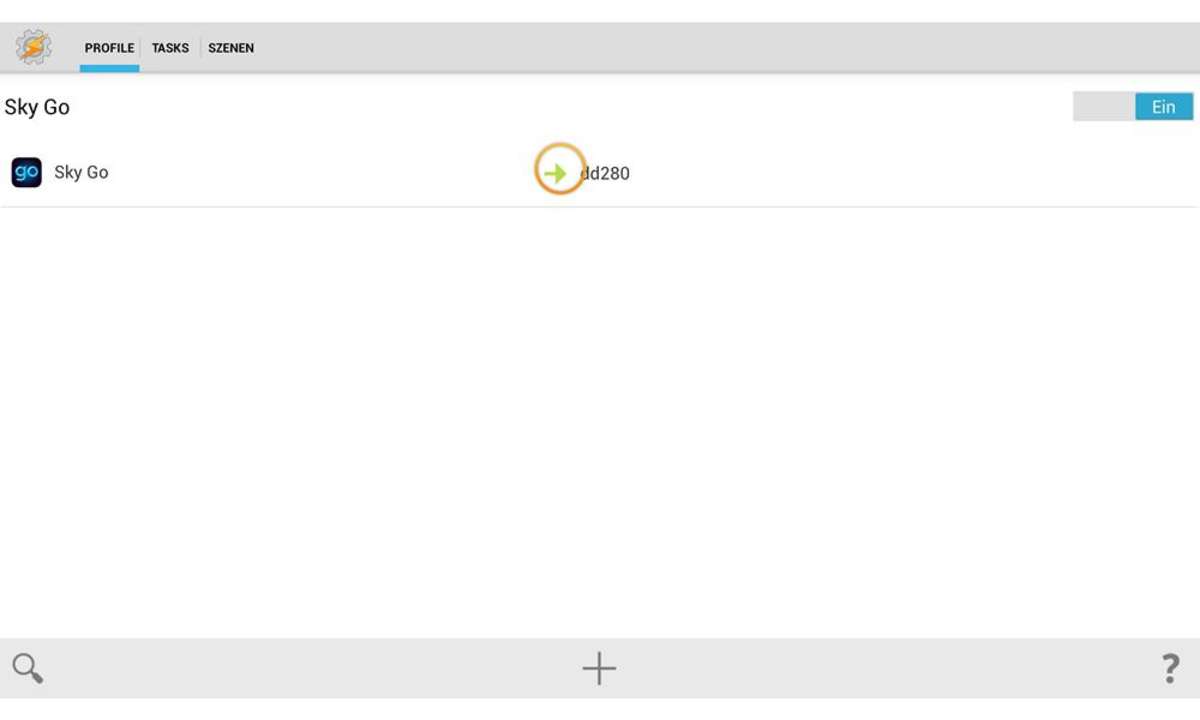Open help via the question mark icon

pyautogui.click(x=1170, y=668)
